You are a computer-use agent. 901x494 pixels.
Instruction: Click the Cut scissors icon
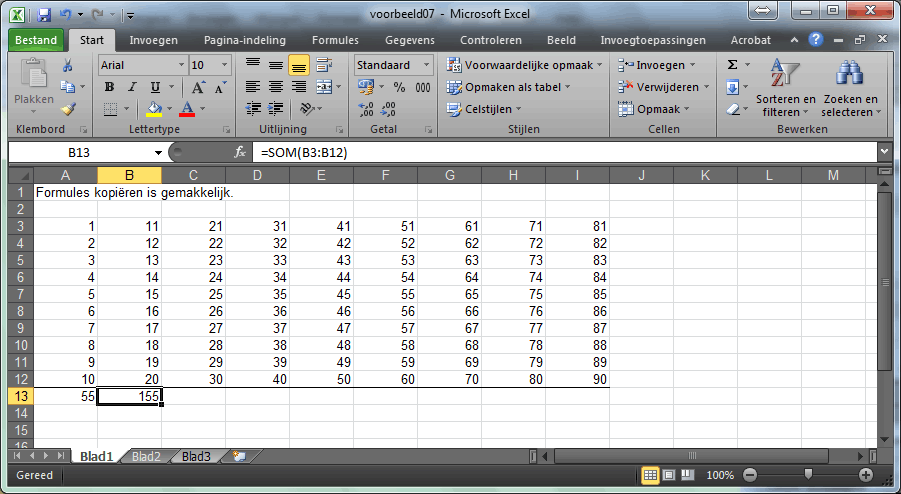(x=68, y=65)
